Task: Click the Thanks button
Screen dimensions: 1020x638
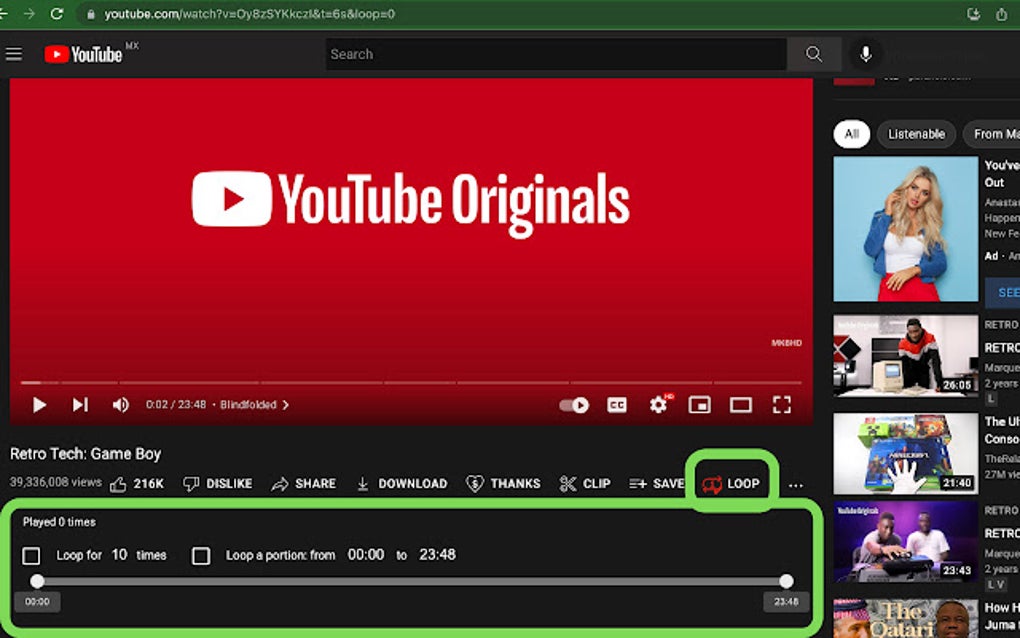Action: 503,484
